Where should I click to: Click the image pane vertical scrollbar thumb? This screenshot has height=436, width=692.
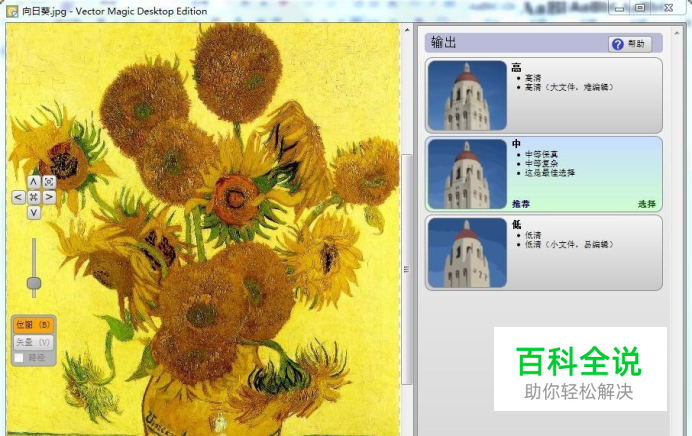pyautogui.click(x=406, y=269)
